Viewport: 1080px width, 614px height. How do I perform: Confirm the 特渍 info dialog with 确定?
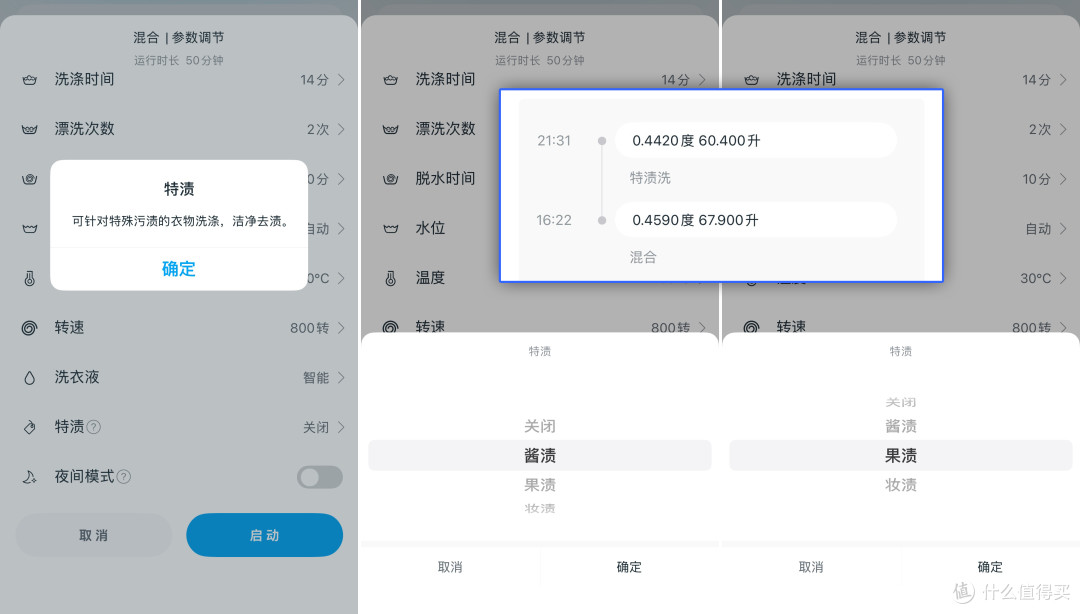[x=179, y=269]
